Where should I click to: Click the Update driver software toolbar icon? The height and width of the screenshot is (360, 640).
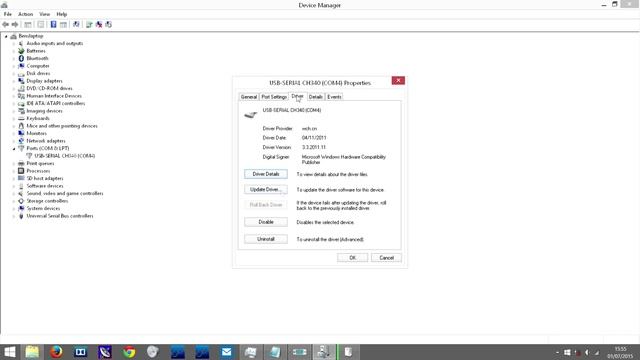coord(89,24)
